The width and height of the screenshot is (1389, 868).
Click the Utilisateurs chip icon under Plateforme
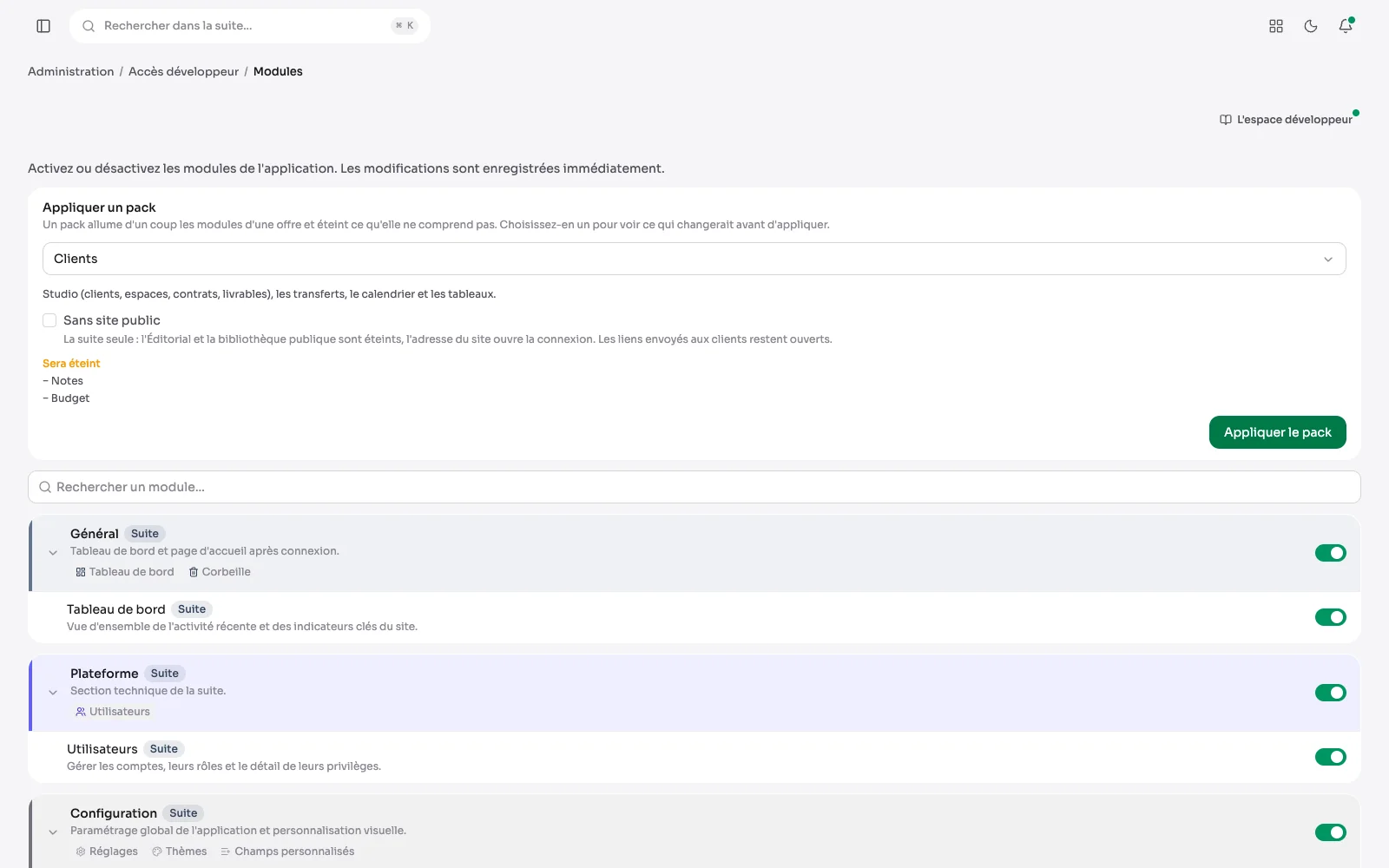(x=81, y=712)
